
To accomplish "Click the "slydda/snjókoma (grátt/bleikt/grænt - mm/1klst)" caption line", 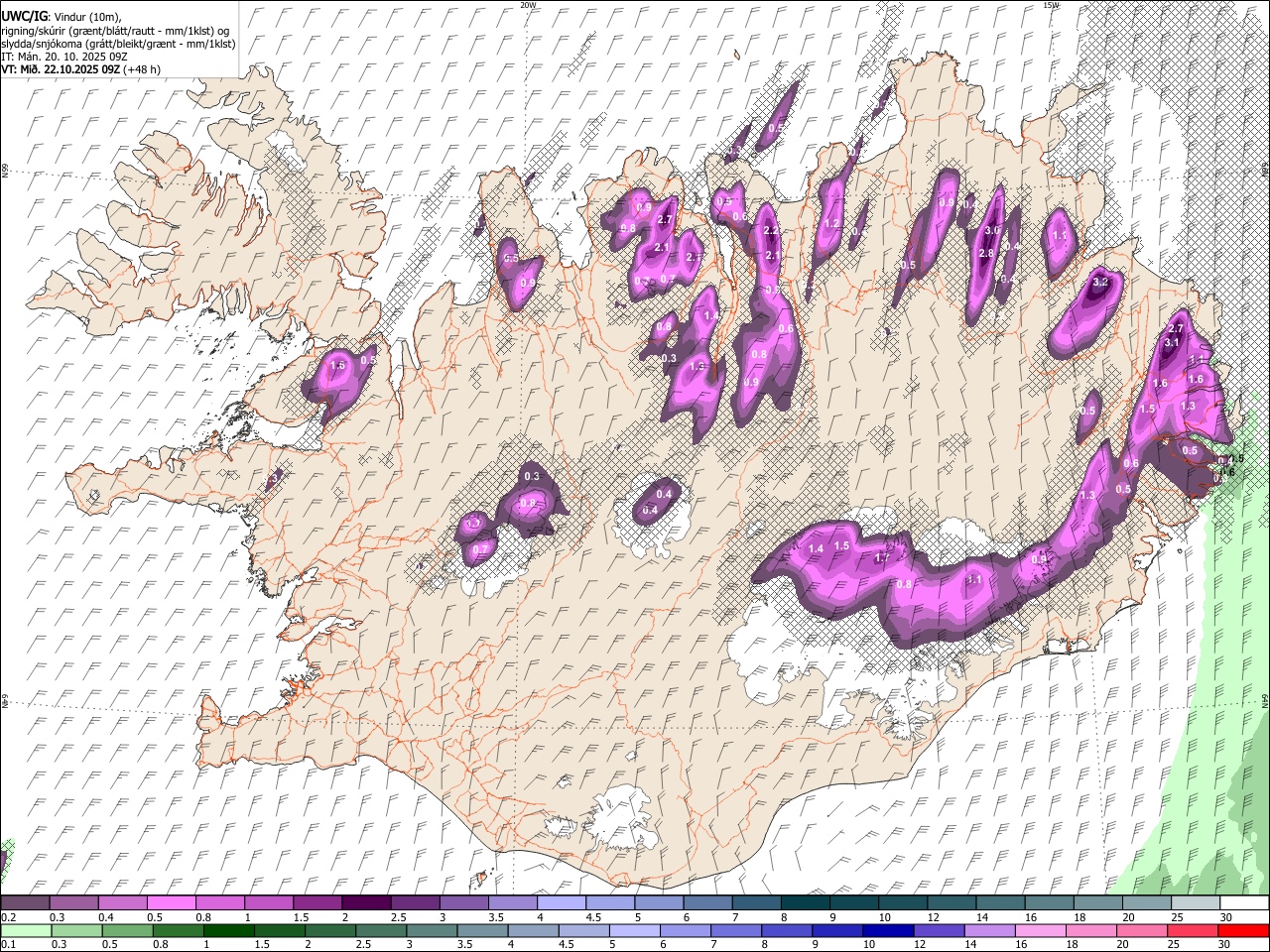I will click(118, 44).
